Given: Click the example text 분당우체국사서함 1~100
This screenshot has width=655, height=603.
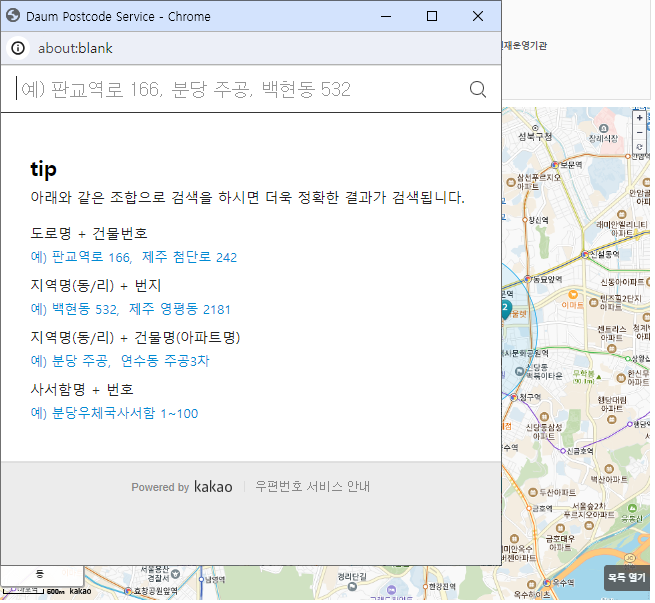Looking at the screenshot, I should 124,413.
